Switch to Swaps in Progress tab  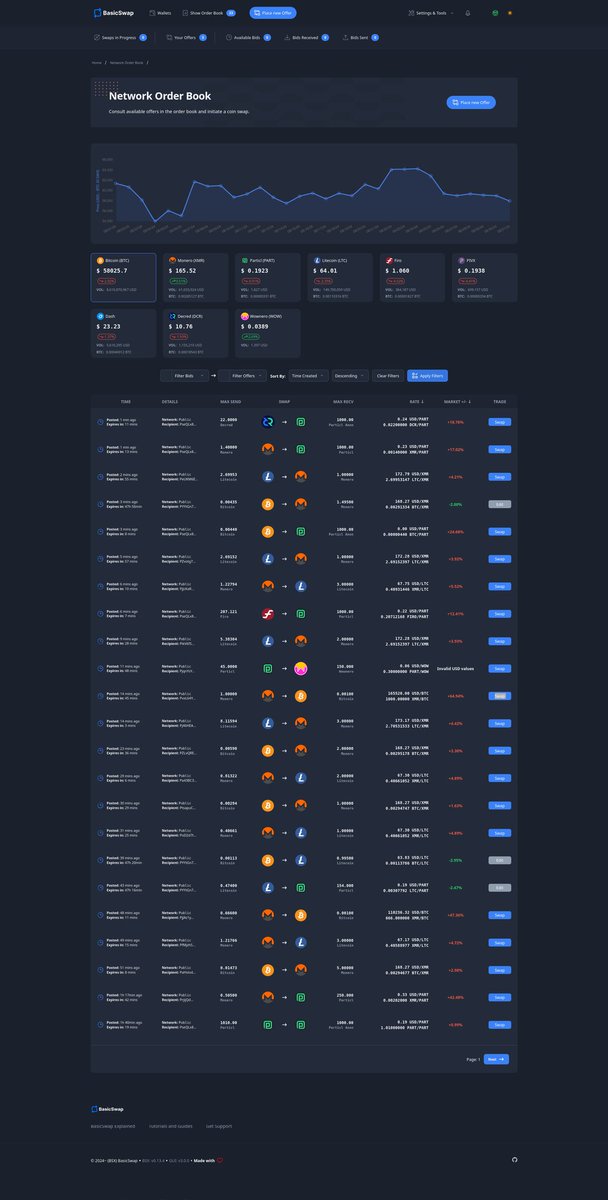pos(119,37)
